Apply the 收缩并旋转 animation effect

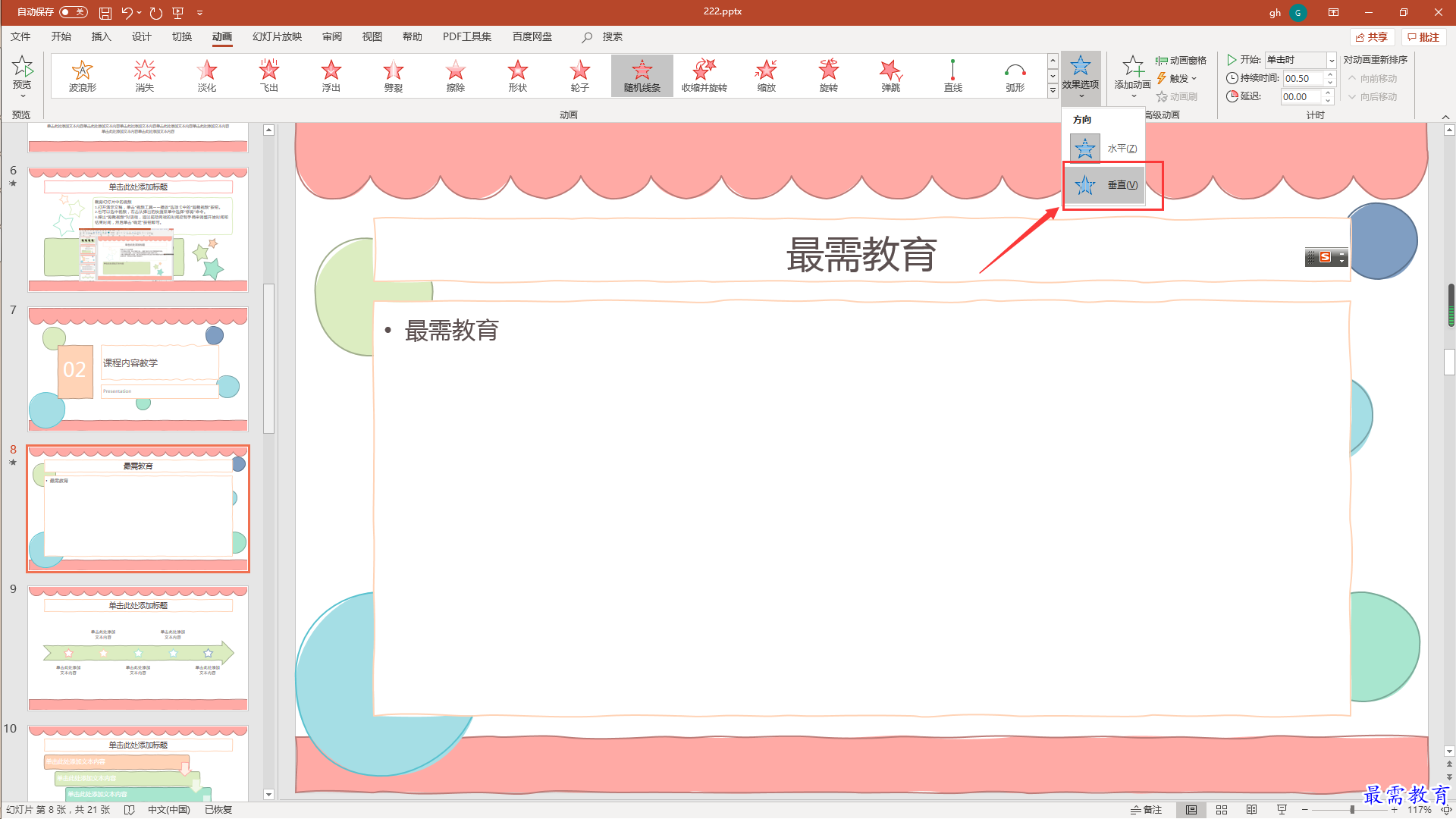coord(704,76)
